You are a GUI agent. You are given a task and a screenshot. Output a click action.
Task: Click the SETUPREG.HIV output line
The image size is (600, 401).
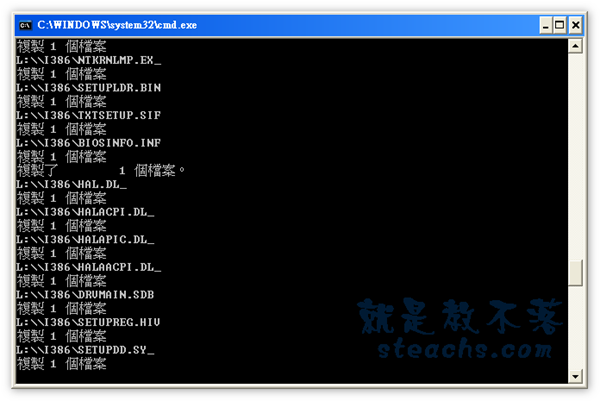pyautogui.click(x=88, y=322)
